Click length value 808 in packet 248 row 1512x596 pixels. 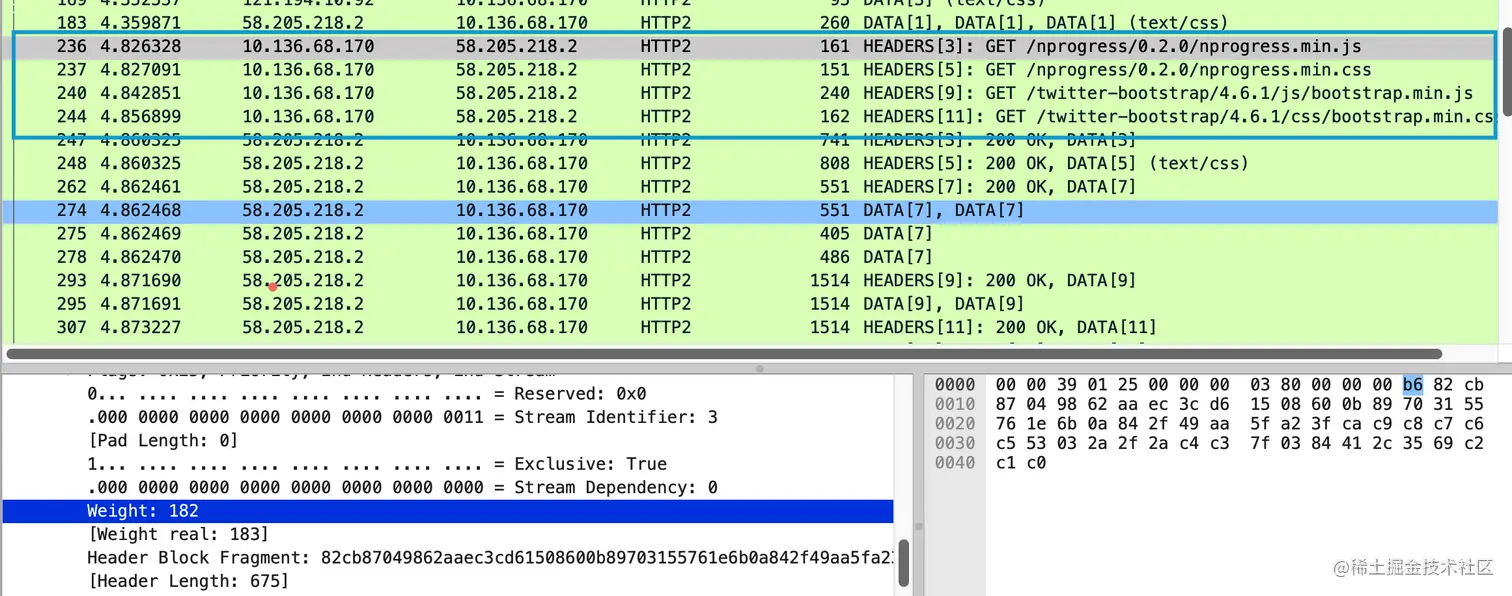(x=833, y=163)
